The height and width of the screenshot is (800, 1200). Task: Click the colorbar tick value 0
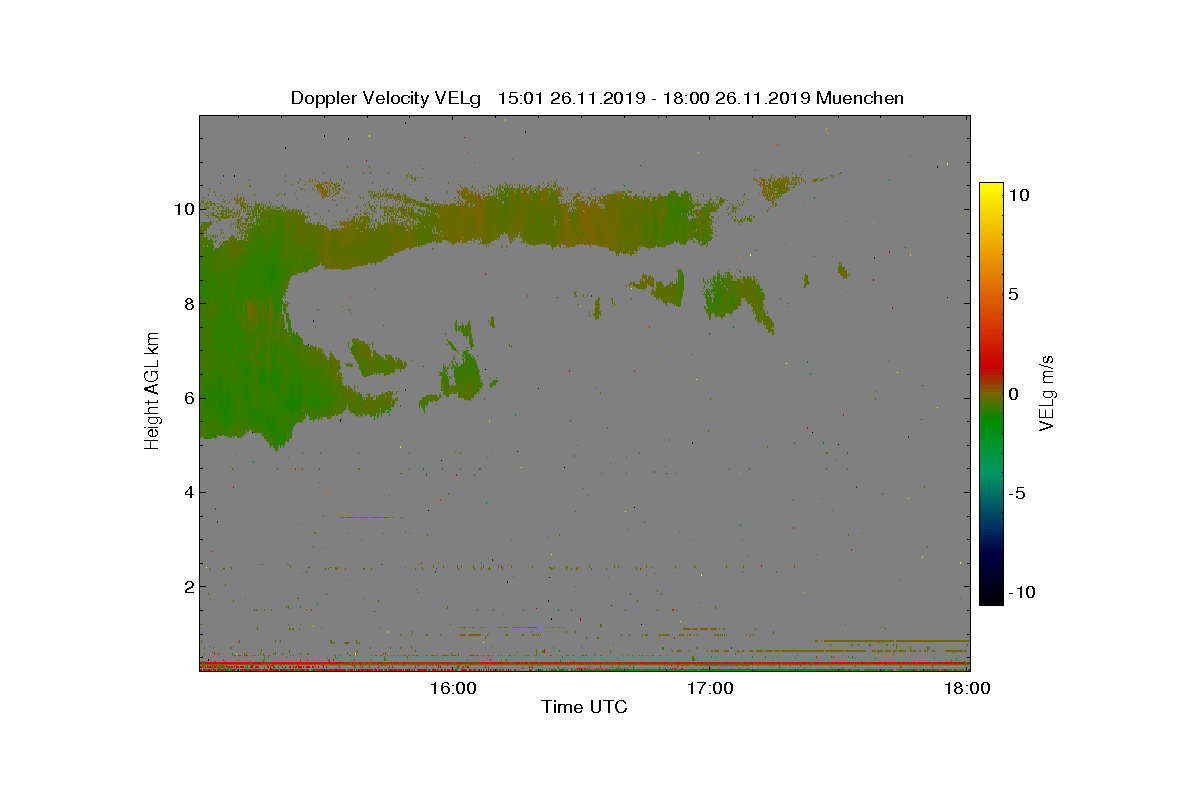pyautogui.click(x=1013, y=394)
